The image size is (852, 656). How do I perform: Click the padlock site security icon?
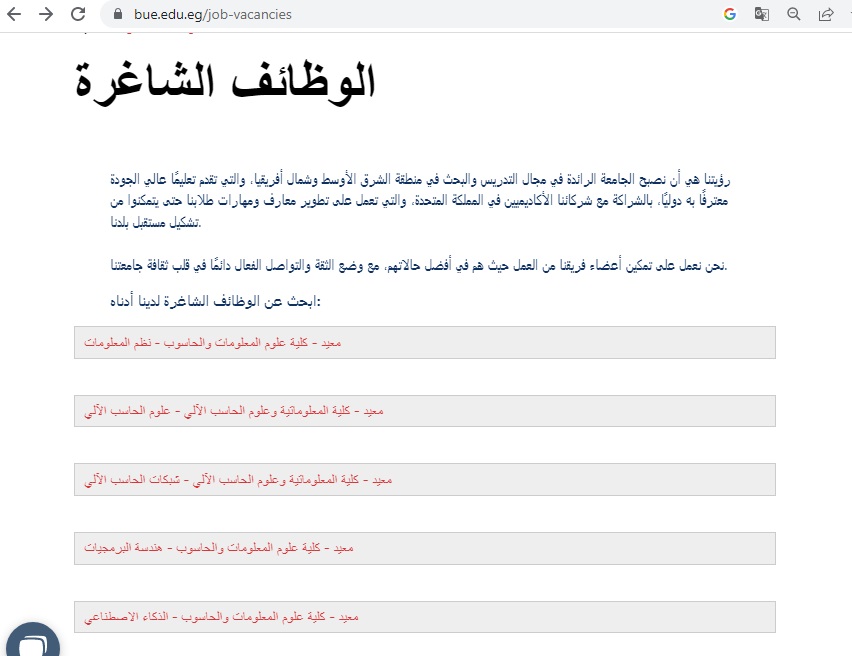(x=118, y=15)
